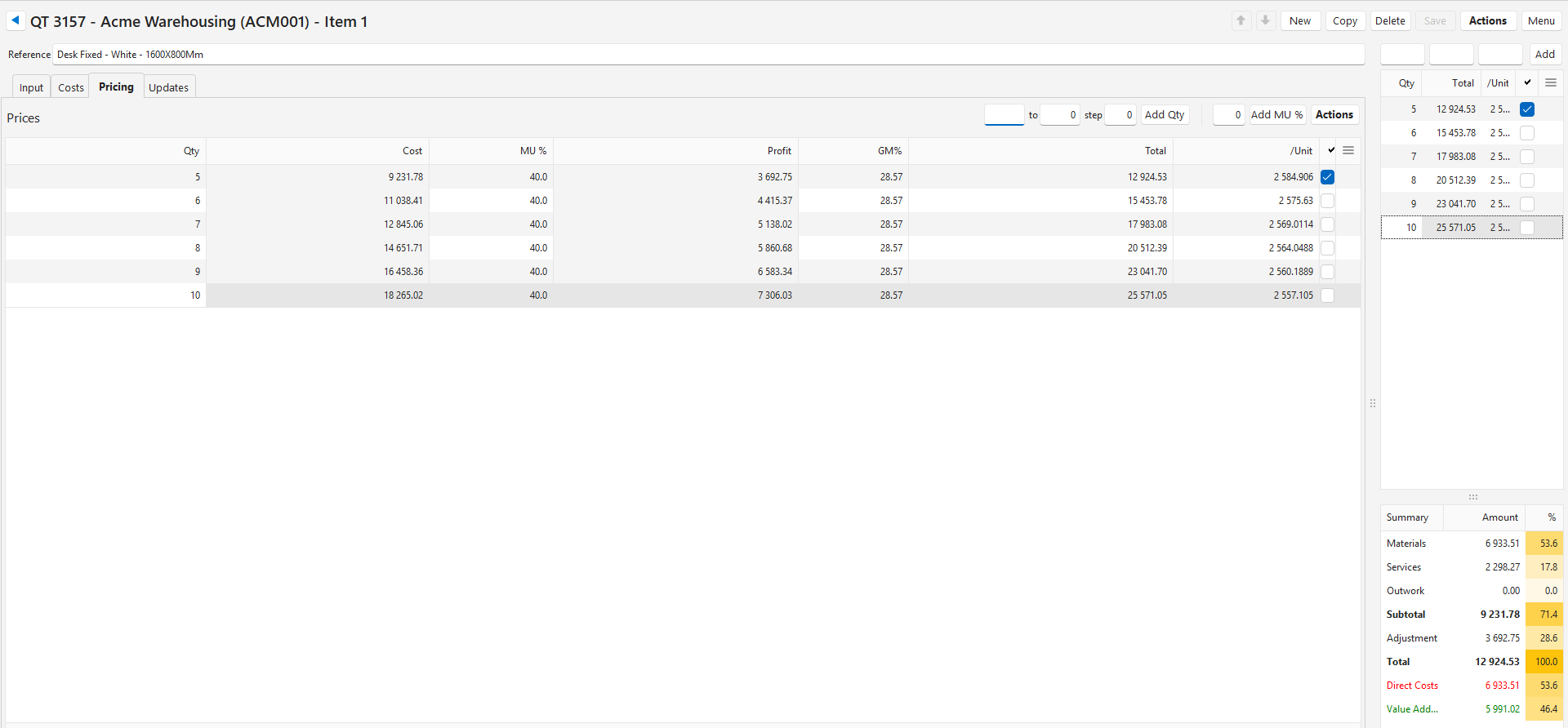Check side list row with total 23 041.70

[x=1527, y=204]
